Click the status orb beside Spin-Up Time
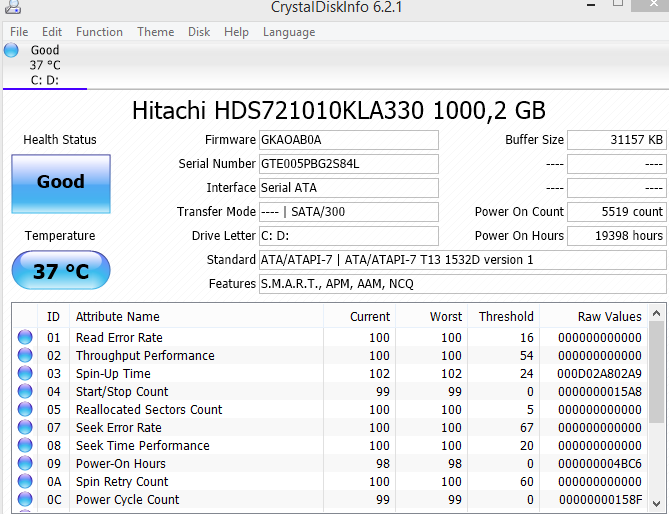This screenshot has width=669, height=514. pos(25,374)
